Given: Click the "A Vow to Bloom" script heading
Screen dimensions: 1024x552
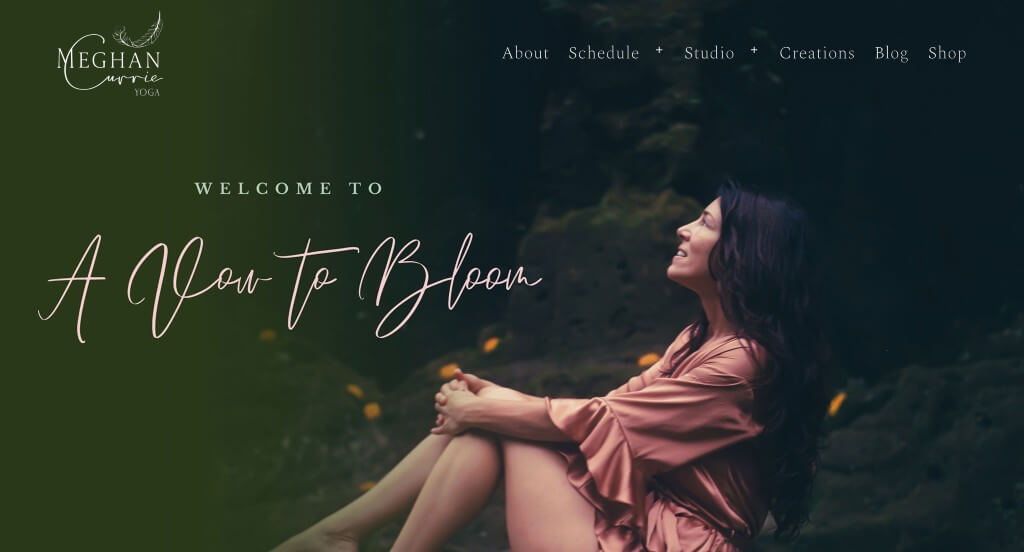Looking at the screenshot, I should [x=289, y=287].
